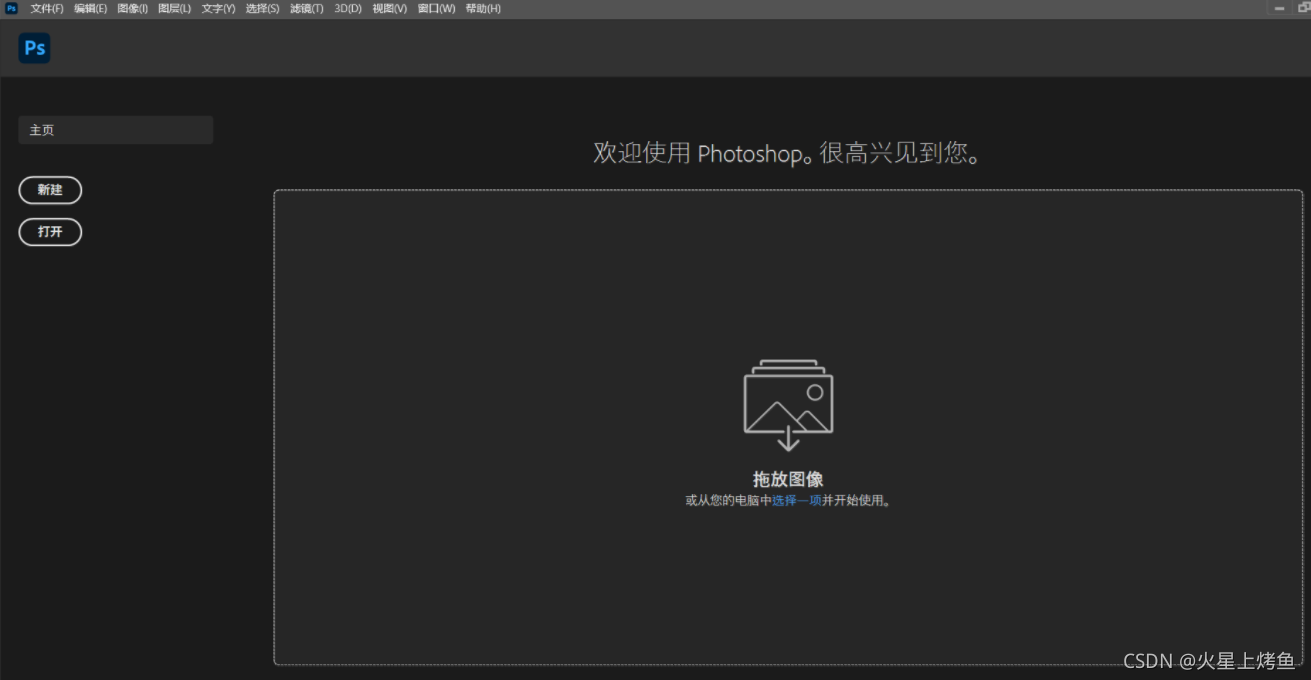Open the 文字(Y) menu
Viewport: 1311px width, 680px height.
pyautogui.click(x=218, y=8)
